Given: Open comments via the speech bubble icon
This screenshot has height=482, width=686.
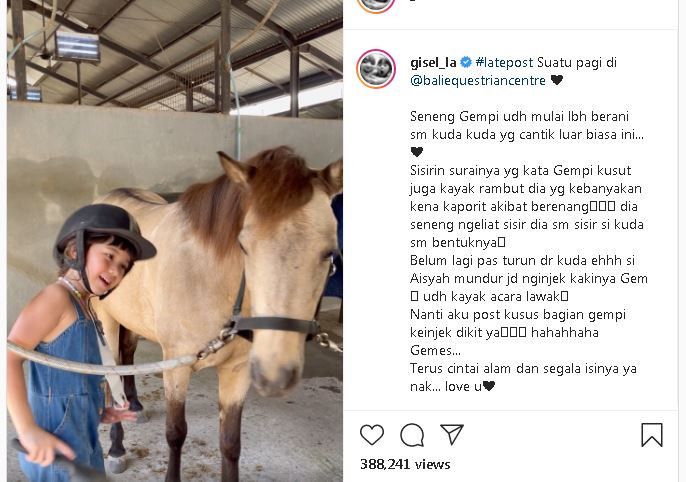Looking at the screenshot, I should [412, 435].
